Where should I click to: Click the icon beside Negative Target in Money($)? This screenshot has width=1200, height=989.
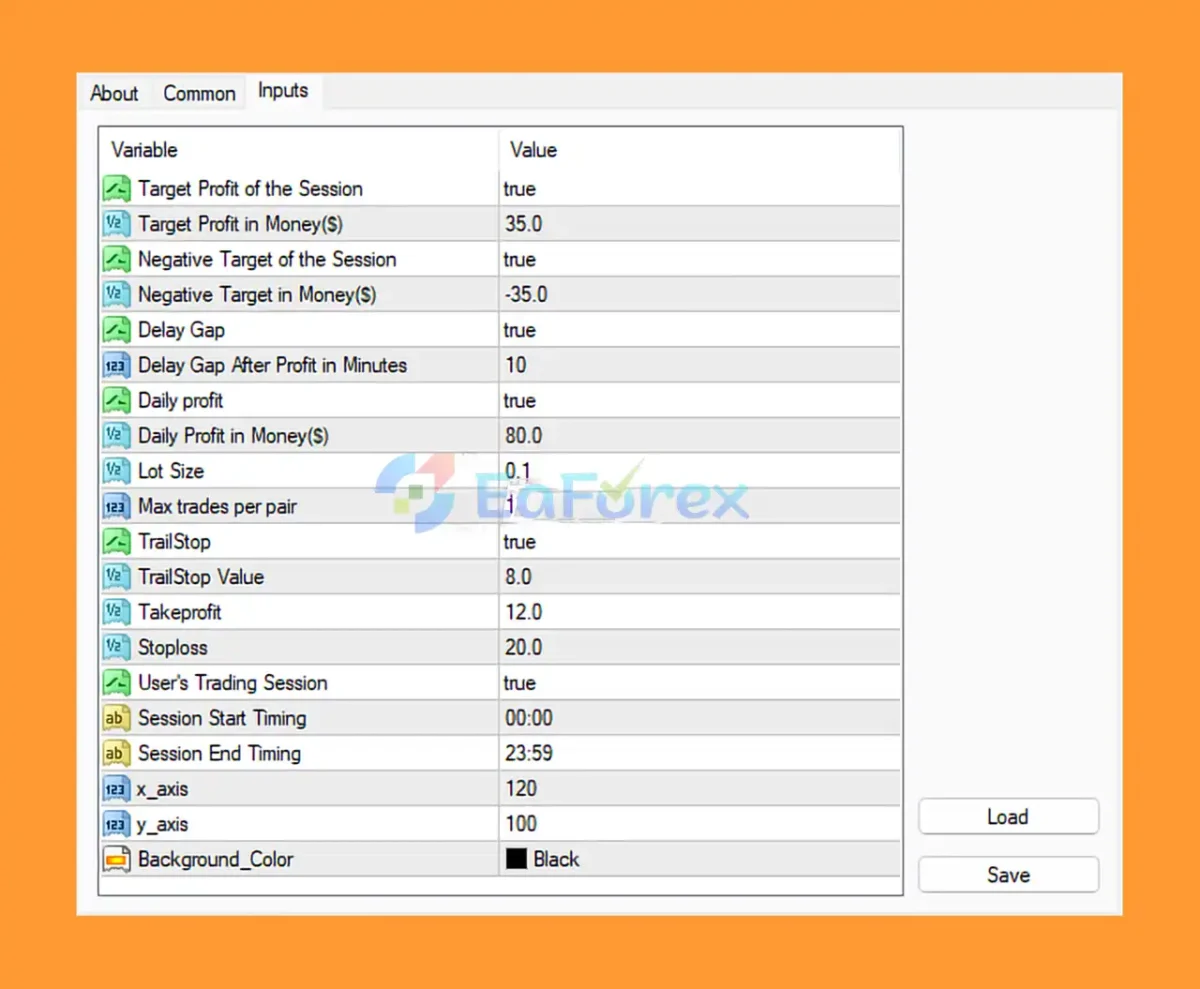(x=117, y=295)
